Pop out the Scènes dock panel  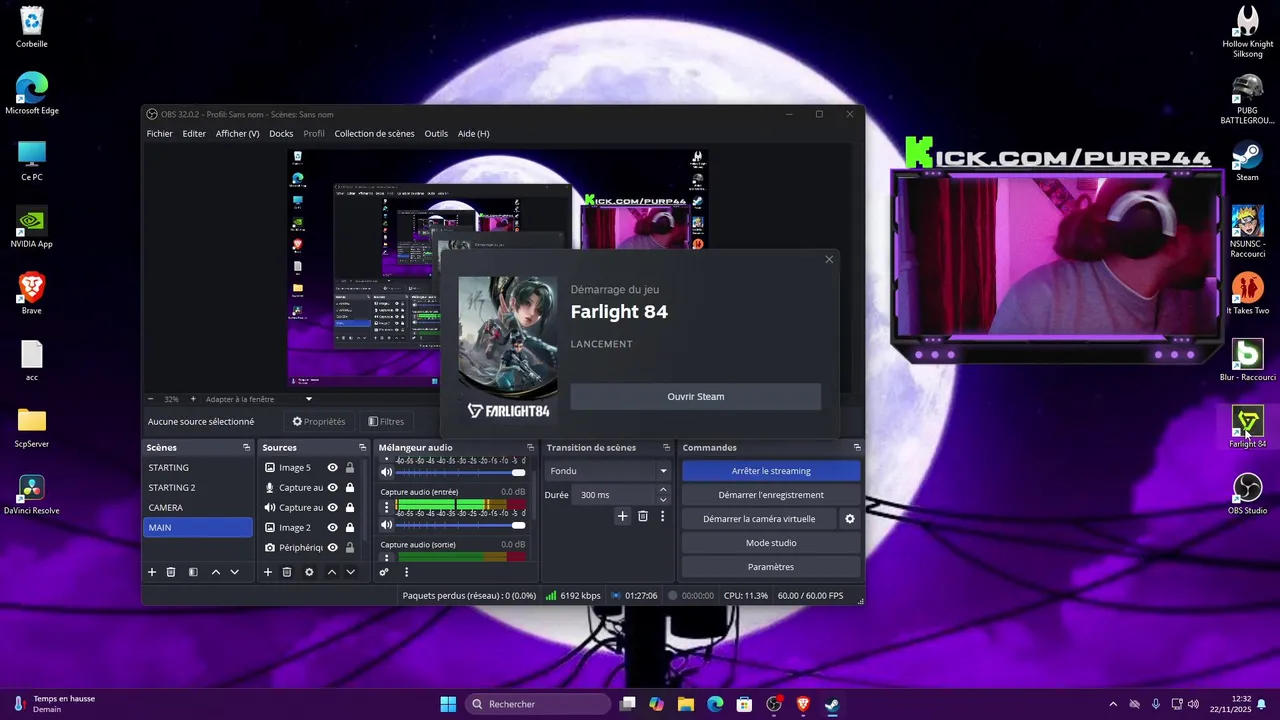coord(246,447)
